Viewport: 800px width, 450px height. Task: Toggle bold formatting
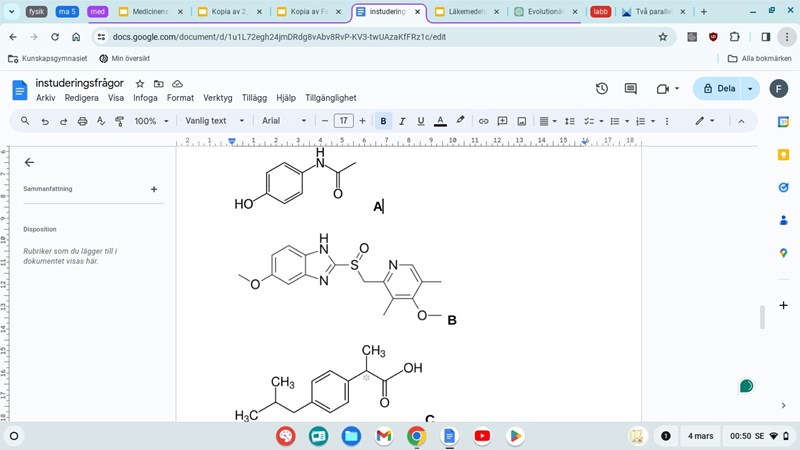[383, 121]
